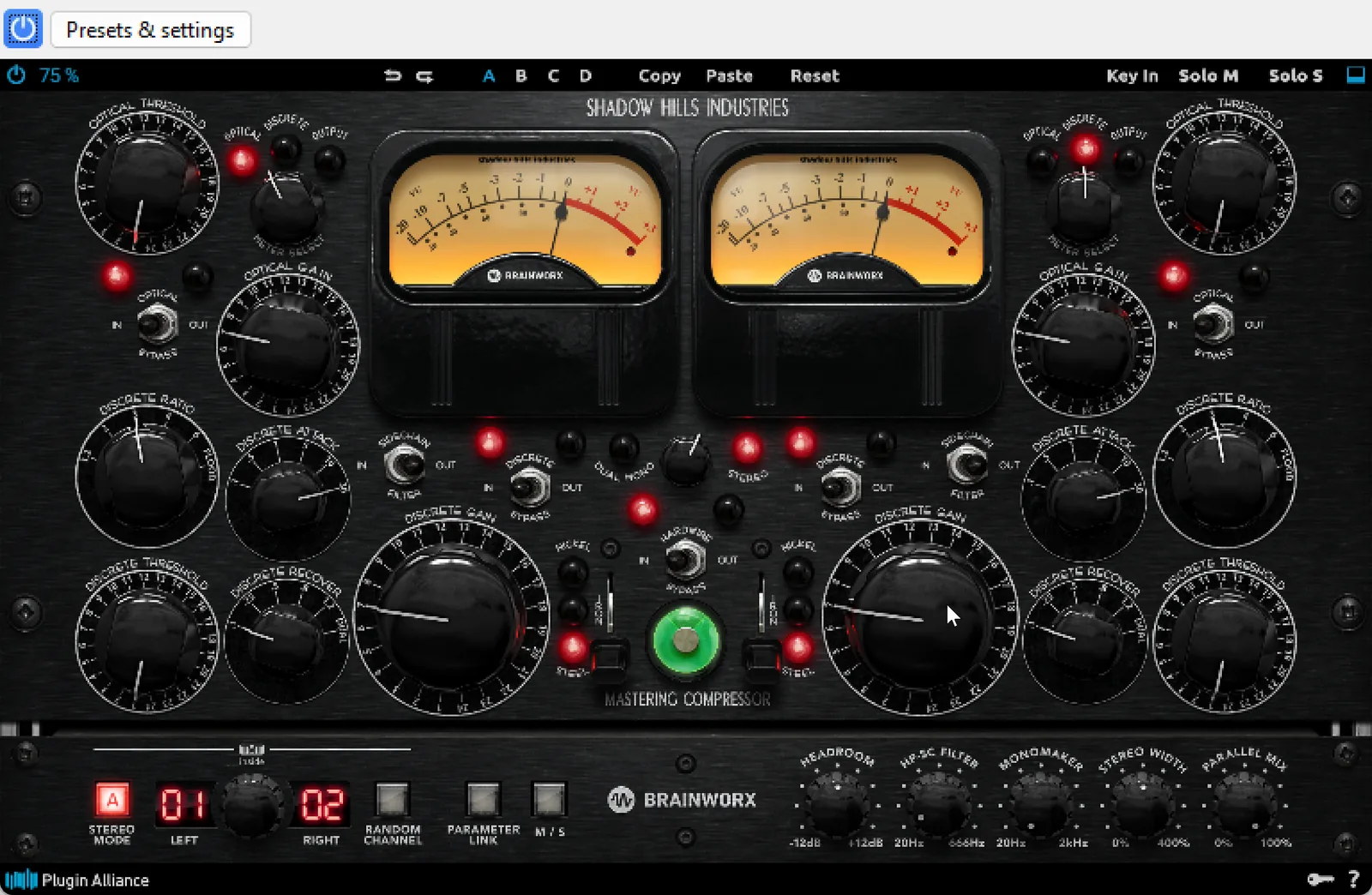Click the right channel Optical Threshold knob
The image size is (1372, 895).
[1224, 184]
